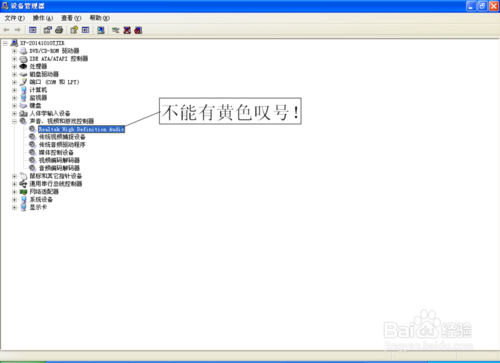Click the Back arrow toolbar icon
Image resolution: width=500 pixels, height=363 pixels.
[6, 30]
